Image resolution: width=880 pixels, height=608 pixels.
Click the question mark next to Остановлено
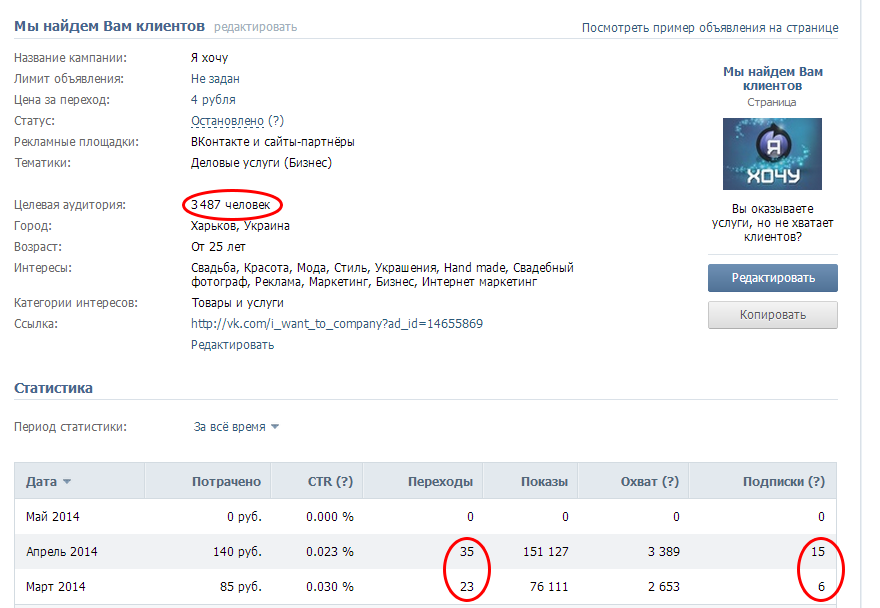pos(276,121)
